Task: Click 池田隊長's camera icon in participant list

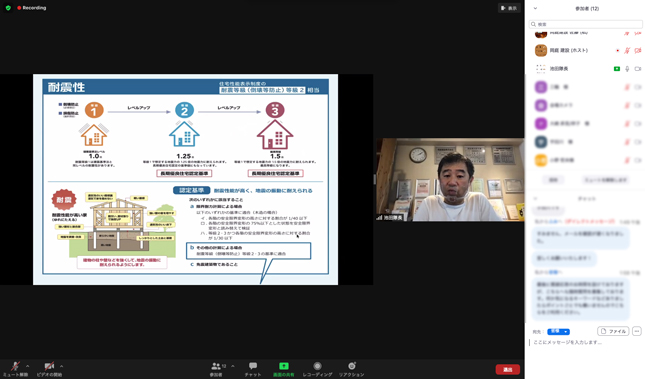Action: [638, 69]
